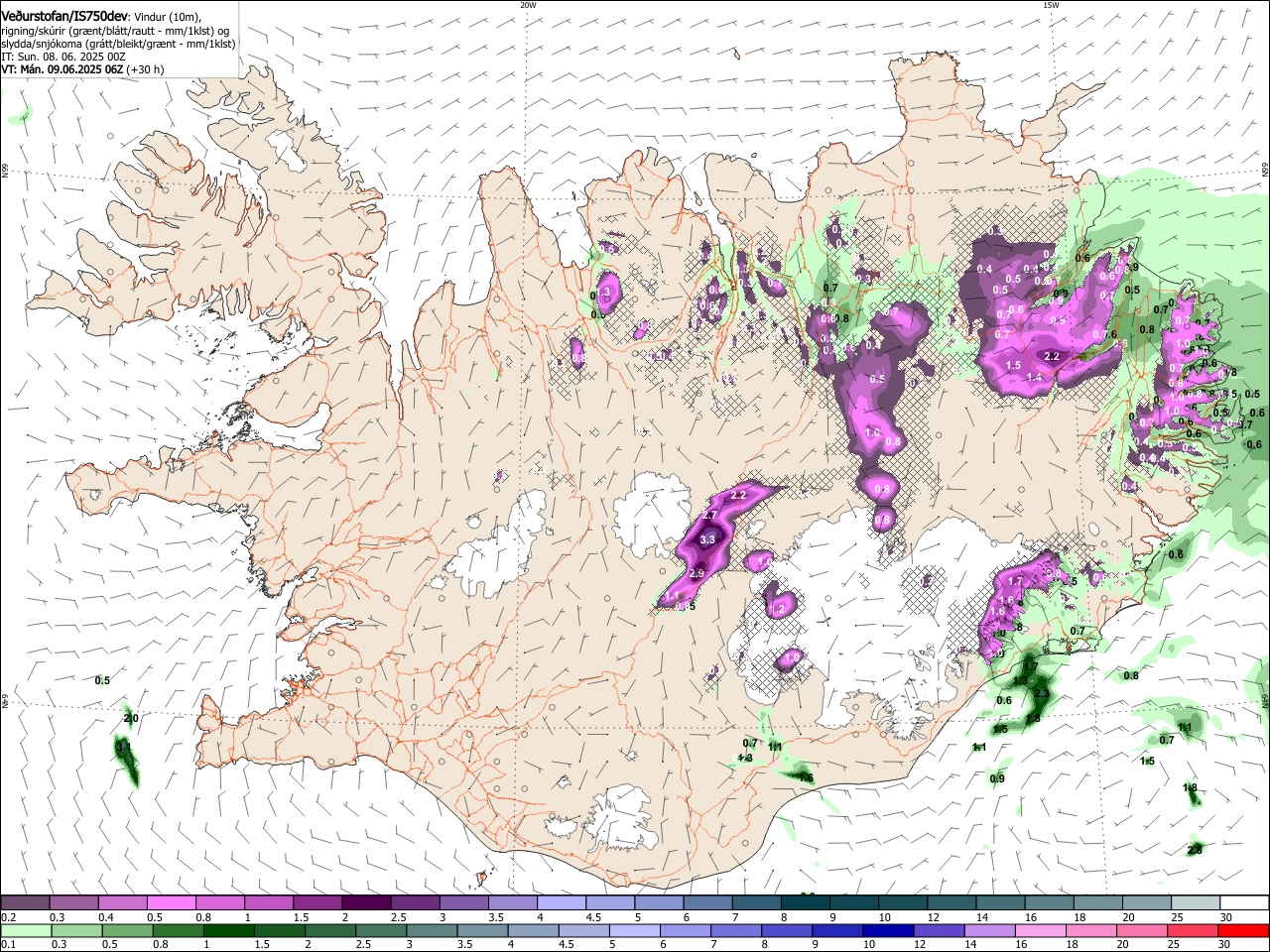Select rain scale swatch 7–8
The image size is (1270, 952).
coord(735,931)
